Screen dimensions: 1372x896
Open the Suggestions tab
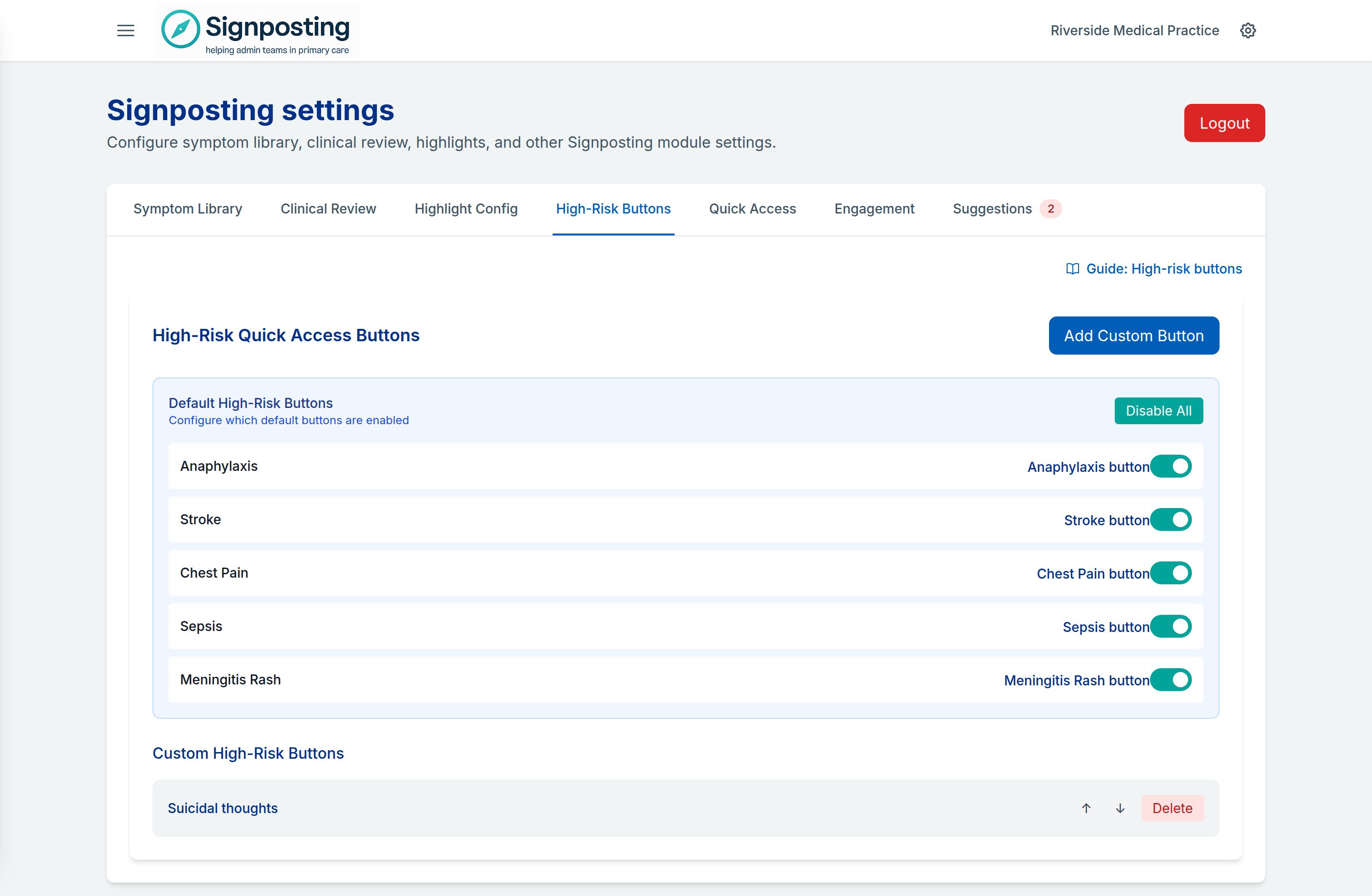click(1007, 209)
